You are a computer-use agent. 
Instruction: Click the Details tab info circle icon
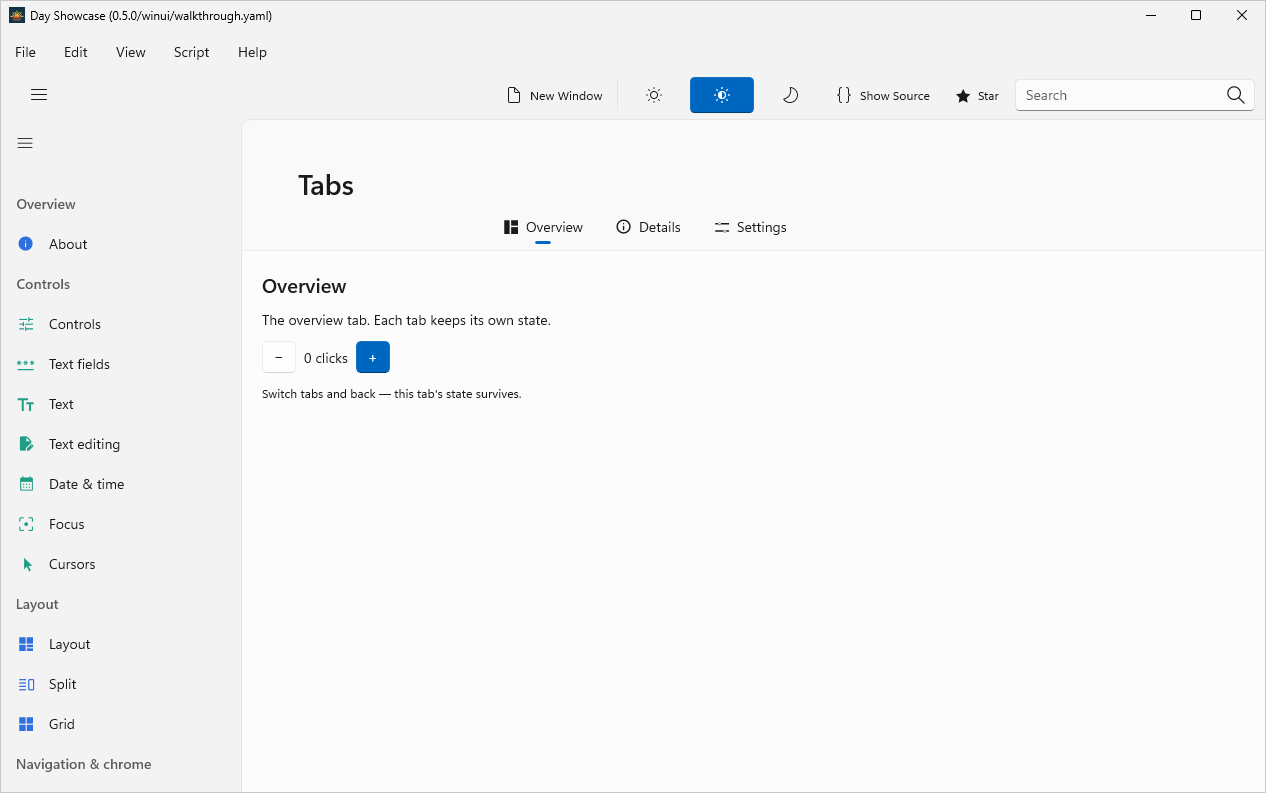click(624, 227)
